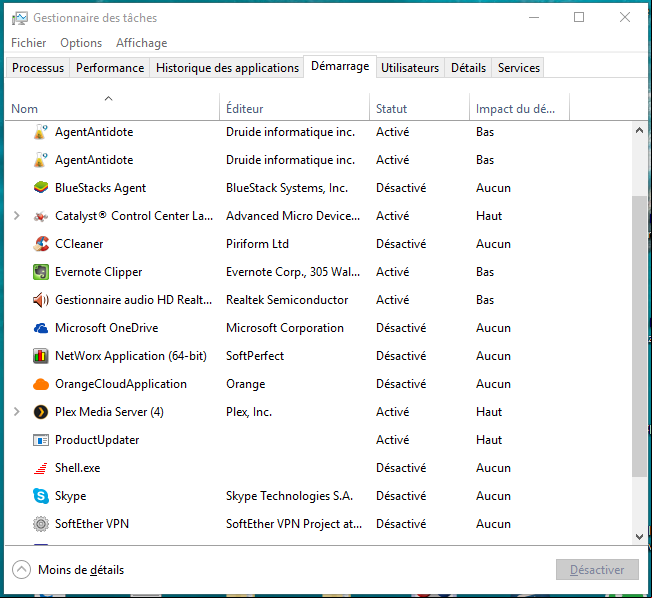Click the scrollbar down arrow

click(x=640, y=536)
